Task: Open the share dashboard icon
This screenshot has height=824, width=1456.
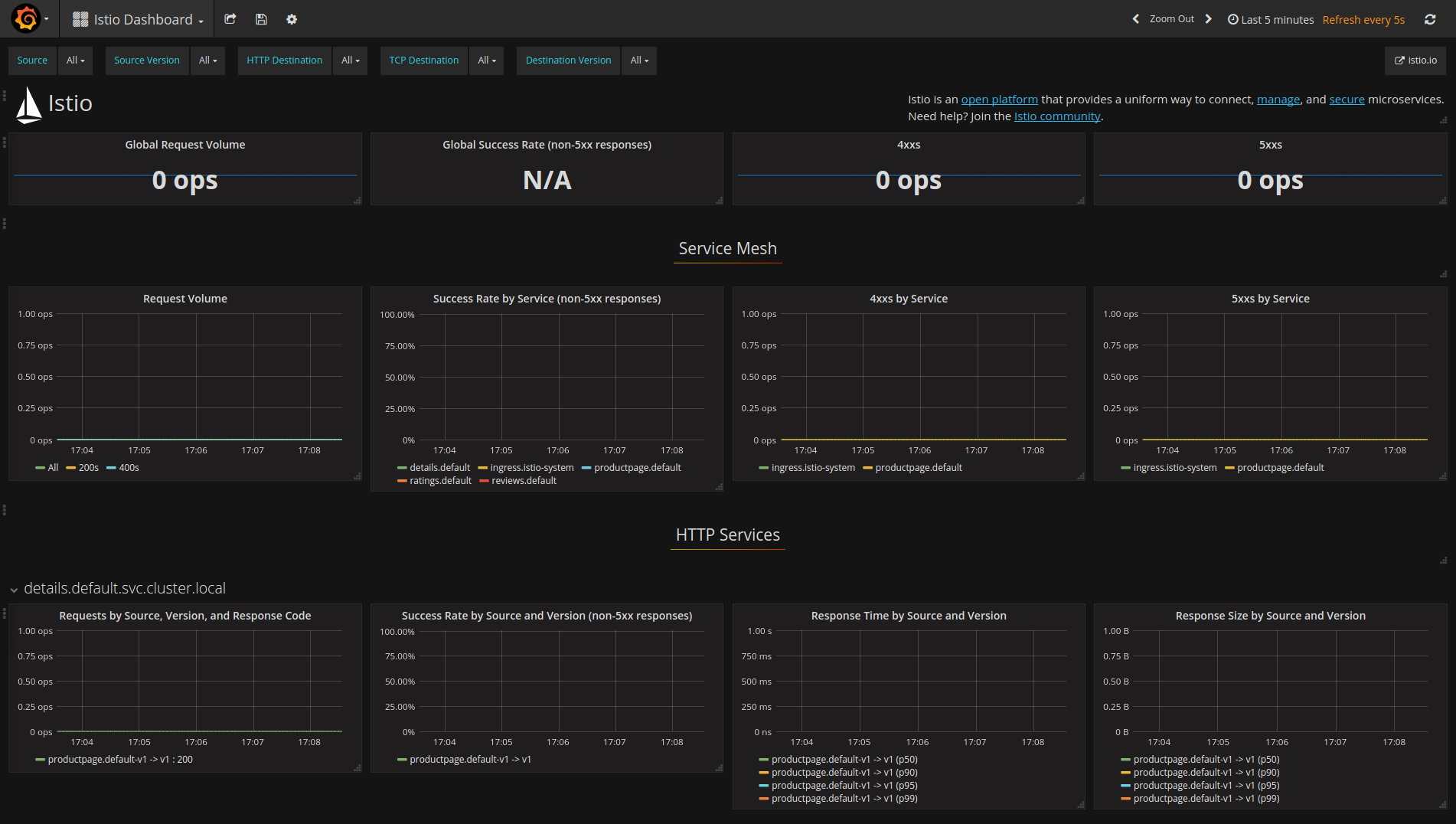Action: pyautogui.click(x=230, y=18)
